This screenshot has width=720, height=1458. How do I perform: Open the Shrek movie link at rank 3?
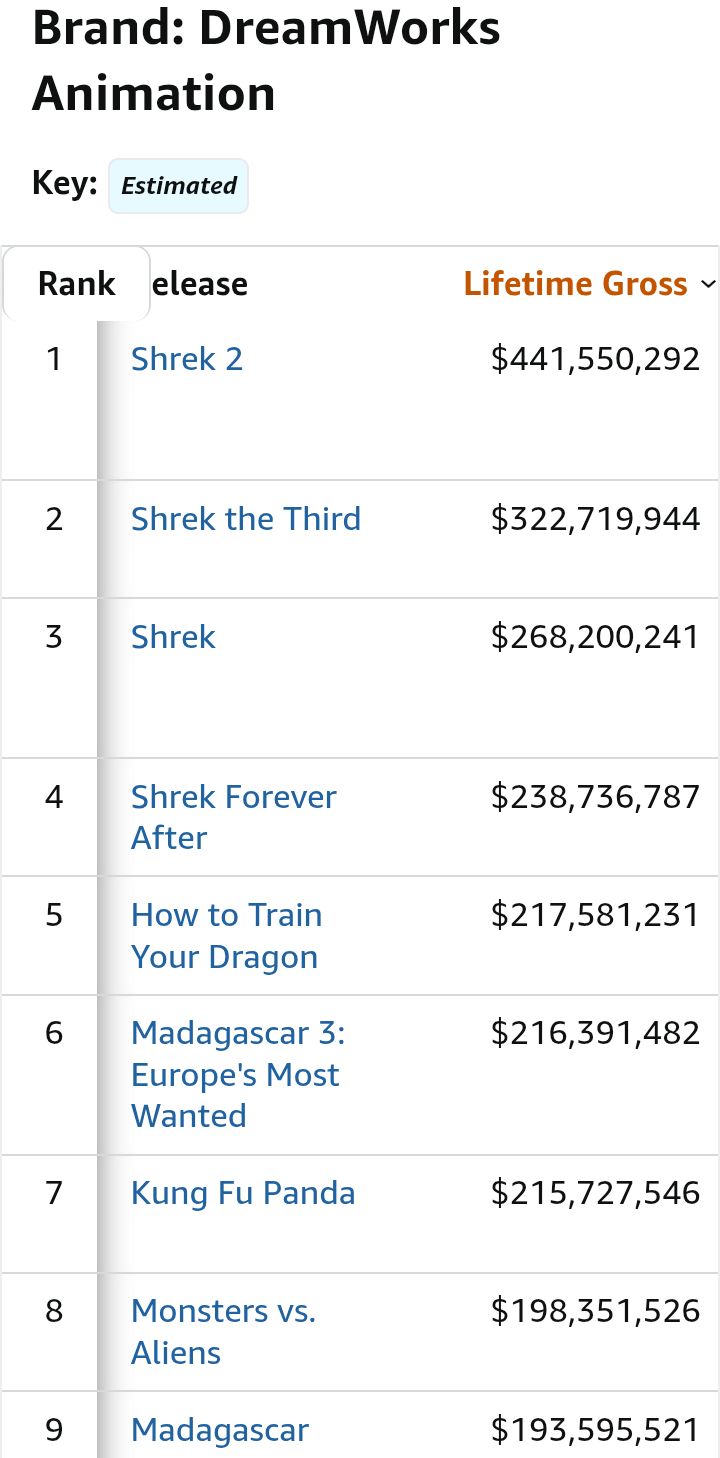pos(173,637)
